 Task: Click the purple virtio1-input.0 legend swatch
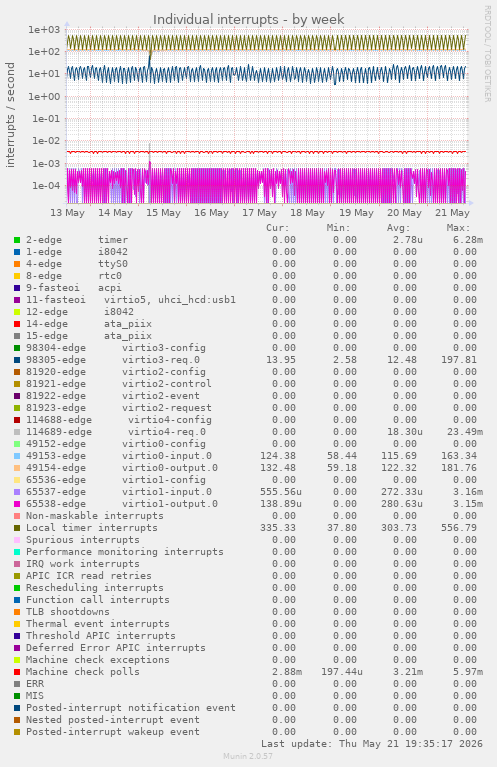click(x=17, y=492)
